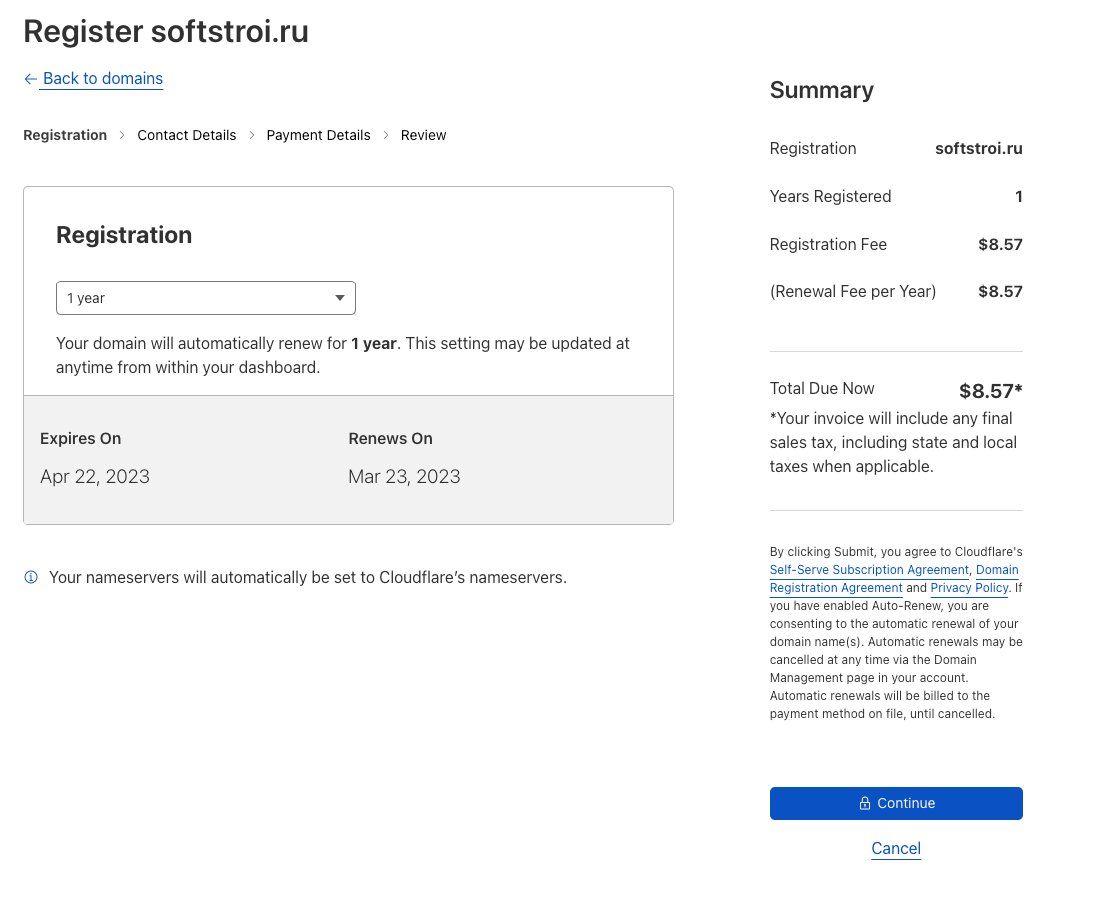
Task: View the Privacy Policy link
Action: [968, 588]
